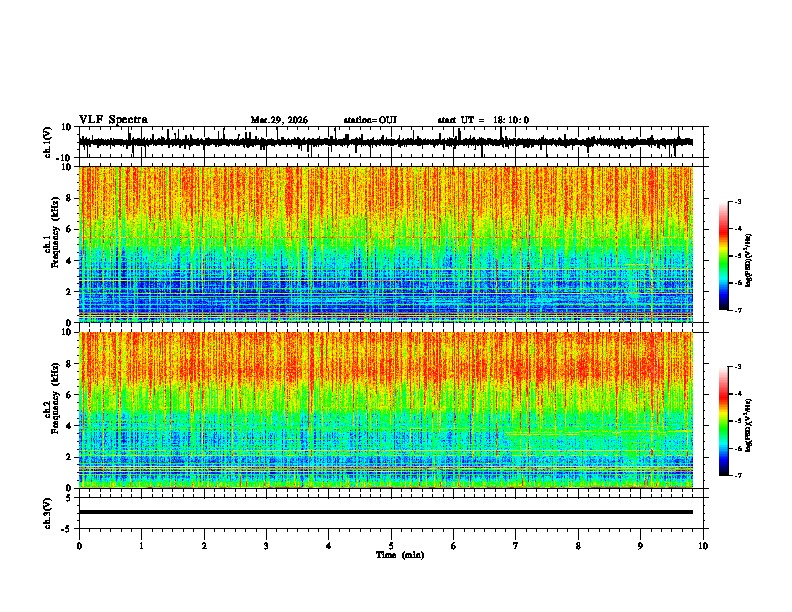Click the "1" tick on the time axis
Image resolution: width=792 pixels, height=612 pixels.
(142, 546)
